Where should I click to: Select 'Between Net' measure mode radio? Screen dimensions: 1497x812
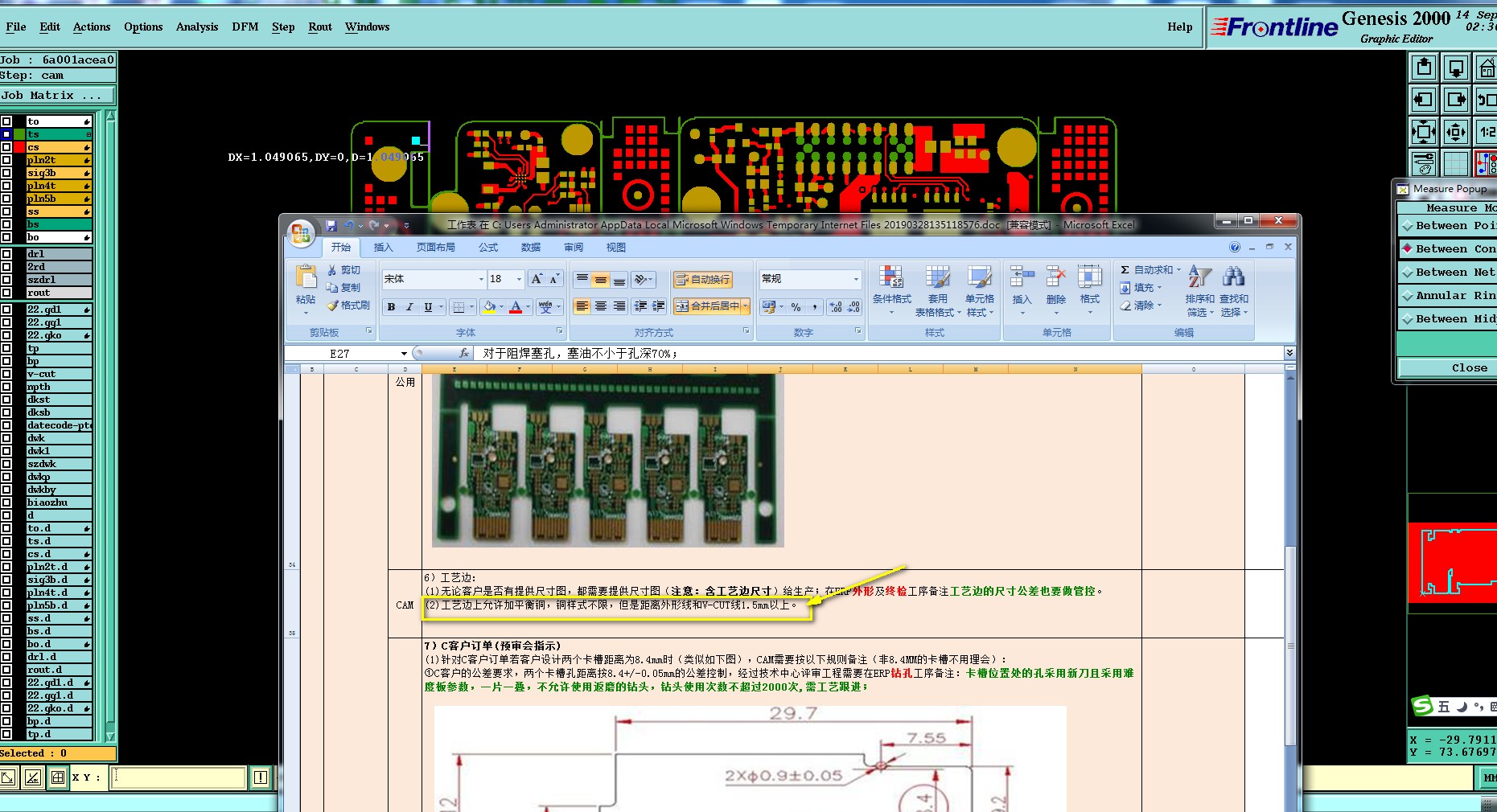point(1408,273)
